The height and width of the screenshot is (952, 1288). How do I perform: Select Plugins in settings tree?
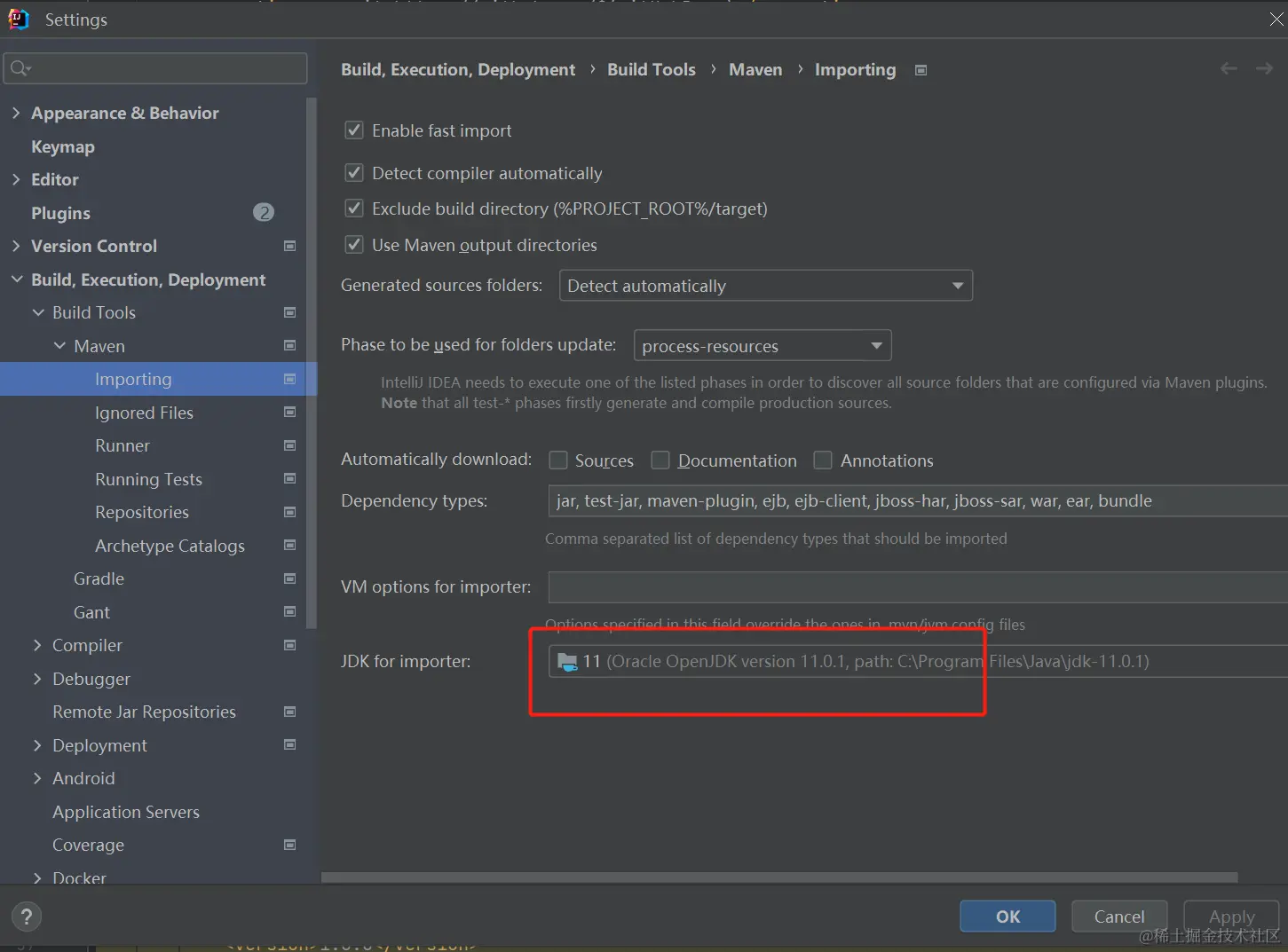tap(60, 213)
